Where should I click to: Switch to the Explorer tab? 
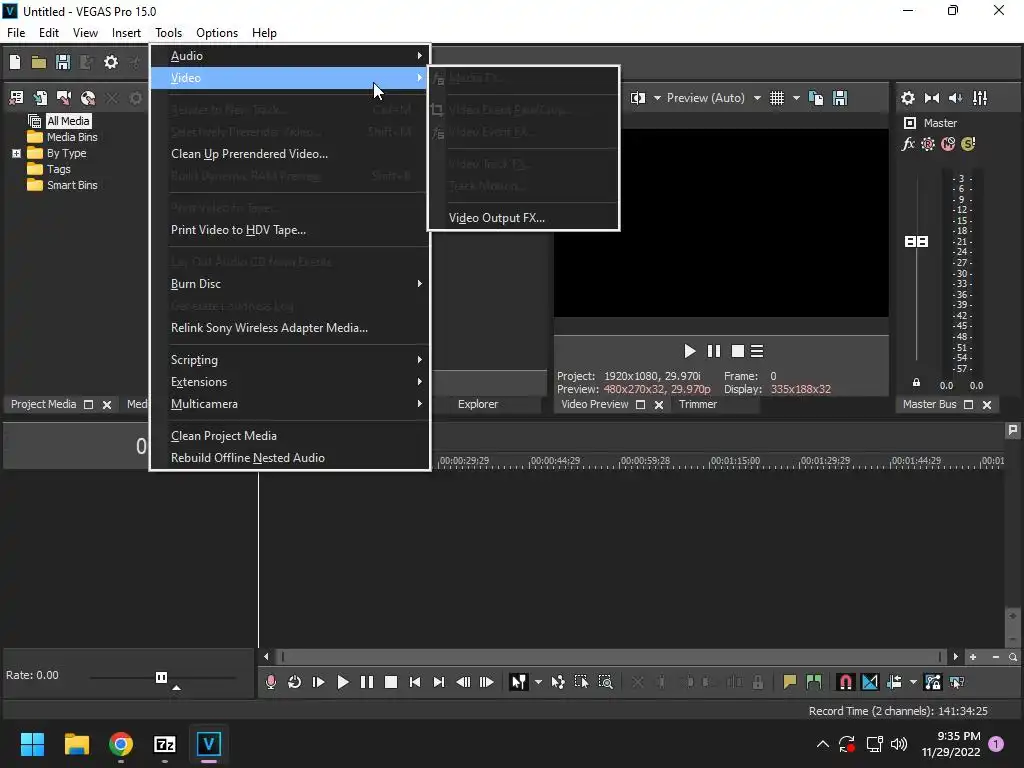click(x=477, y=404)
